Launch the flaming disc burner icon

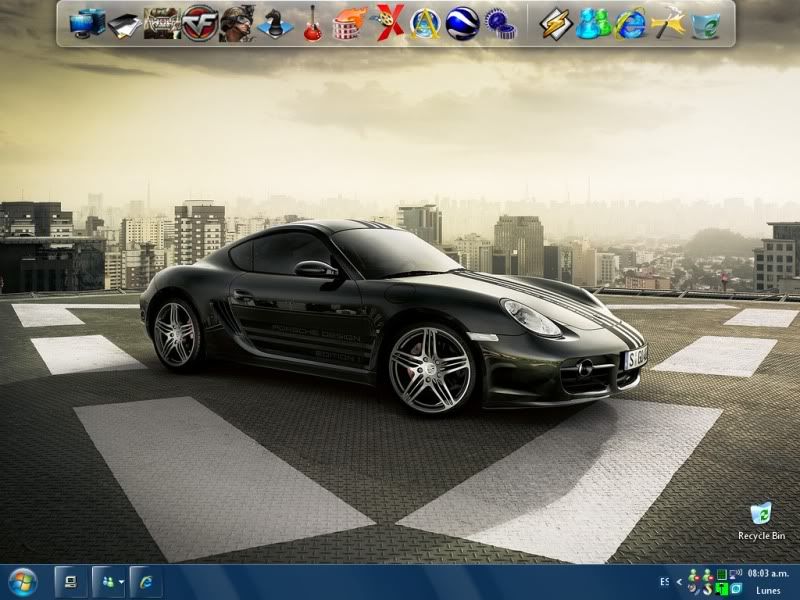point(349,23)
